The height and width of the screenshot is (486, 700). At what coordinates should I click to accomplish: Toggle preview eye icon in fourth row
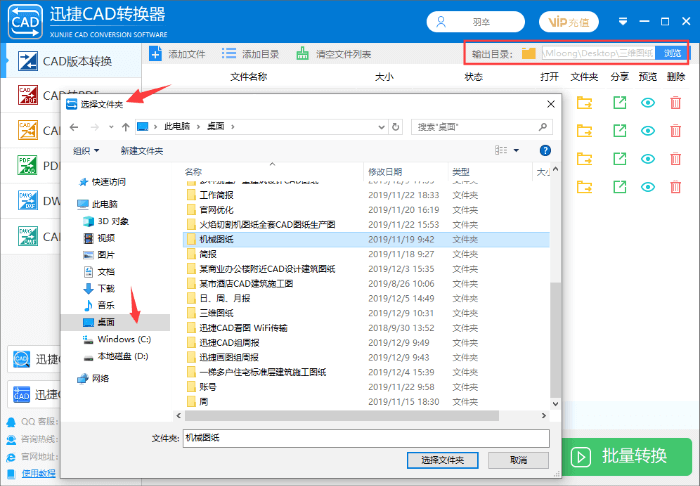648,187
